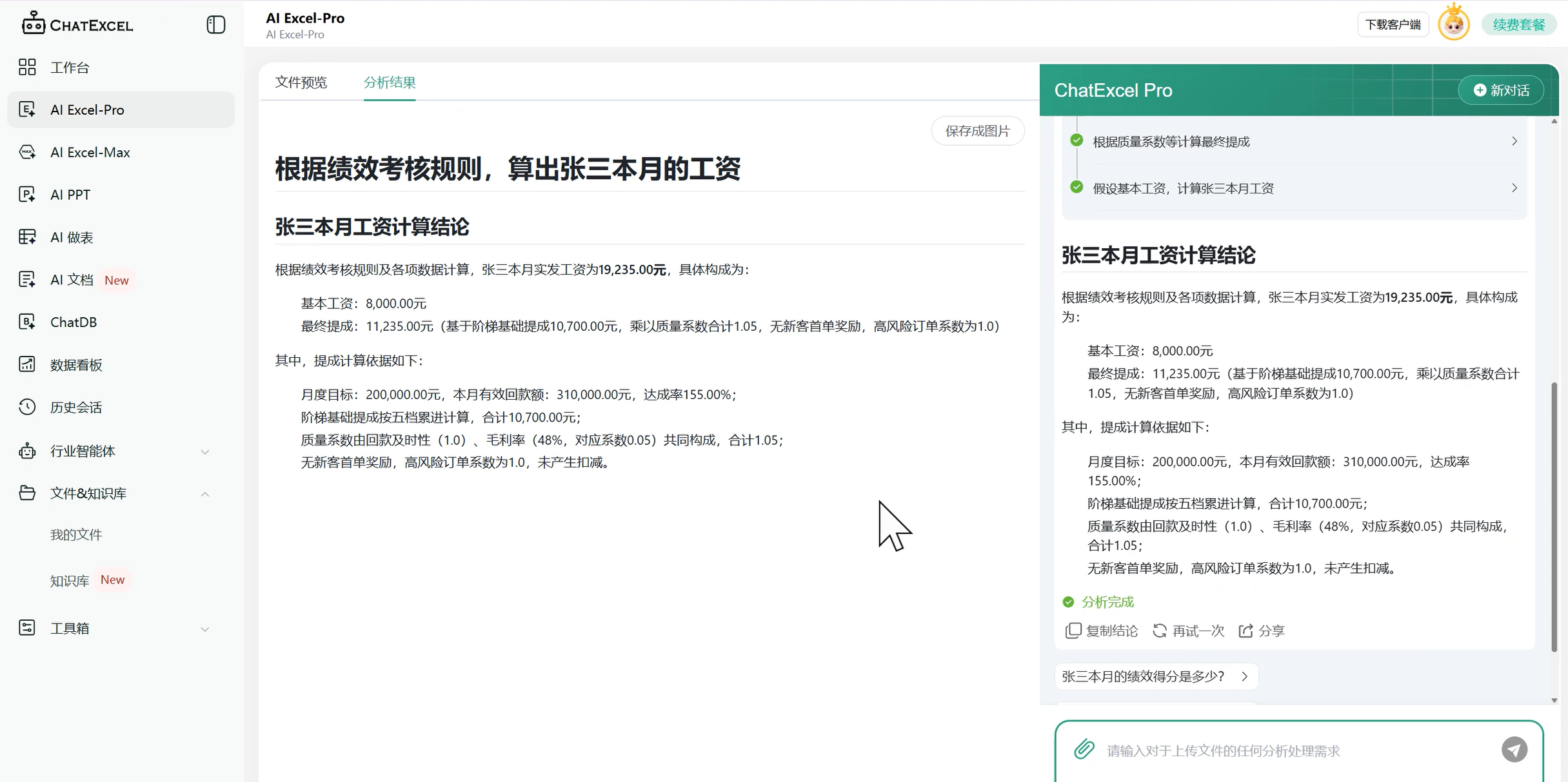
Task: Click the copy icon beside 复制结论
Action: pyautogui.click(x=1073, y=630)
